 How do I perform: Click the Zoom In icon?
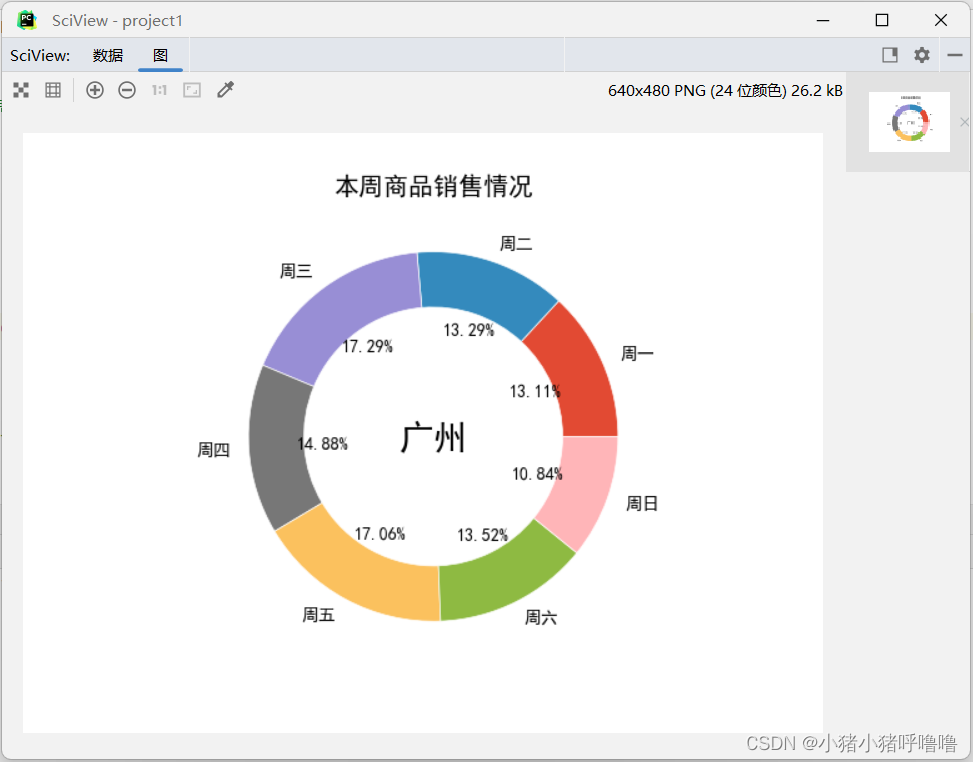click(x=95, y=90)
